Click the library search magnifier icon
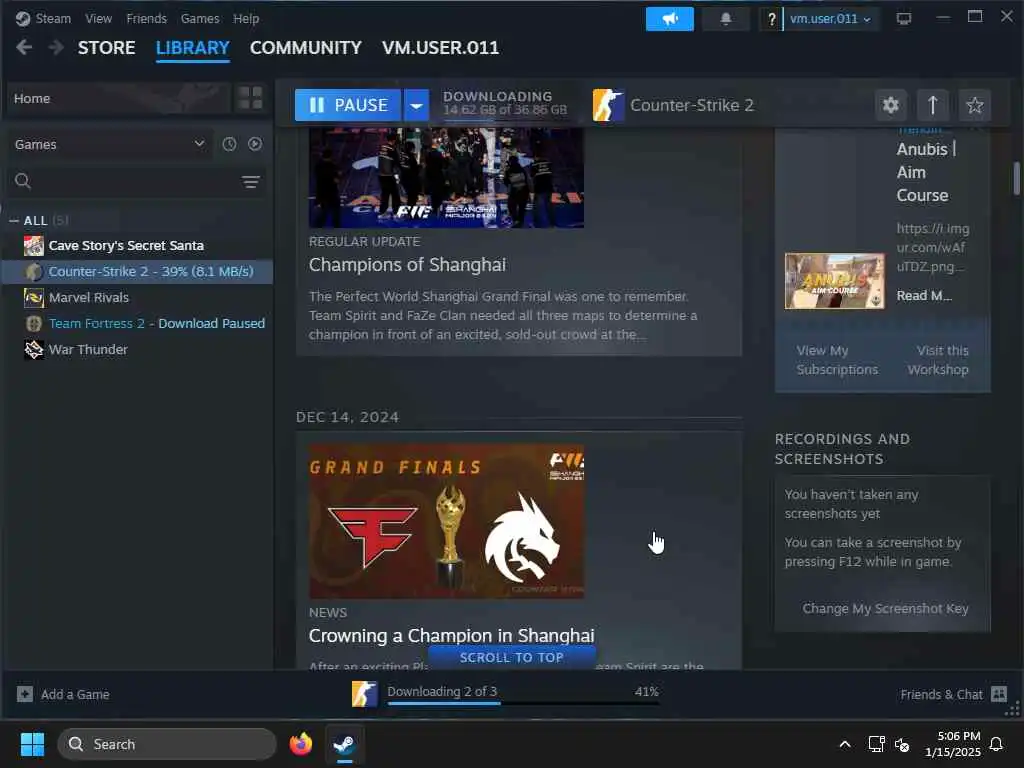The height and width of the screenshot is (768, 1024). [x=23, y=181]
